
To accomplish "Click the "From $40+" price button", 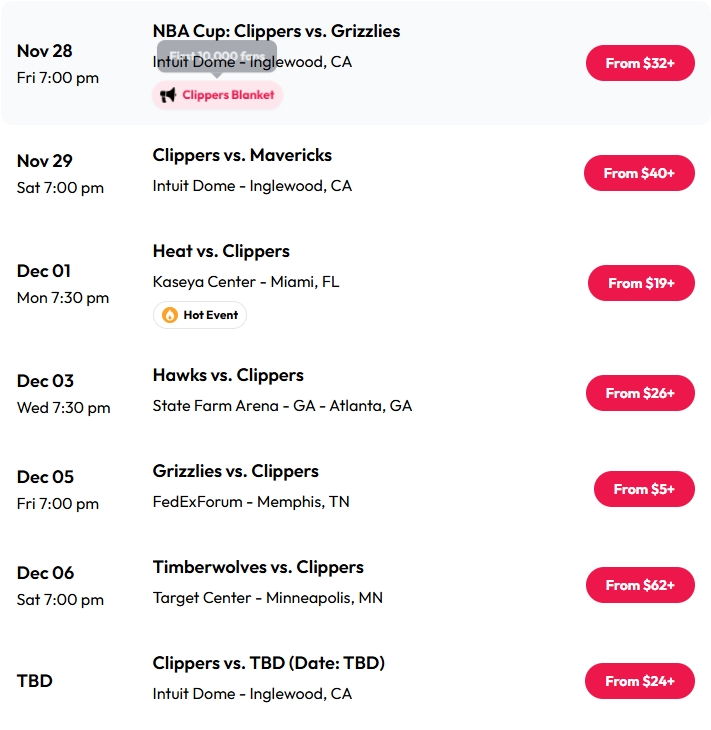I will 639,173.
